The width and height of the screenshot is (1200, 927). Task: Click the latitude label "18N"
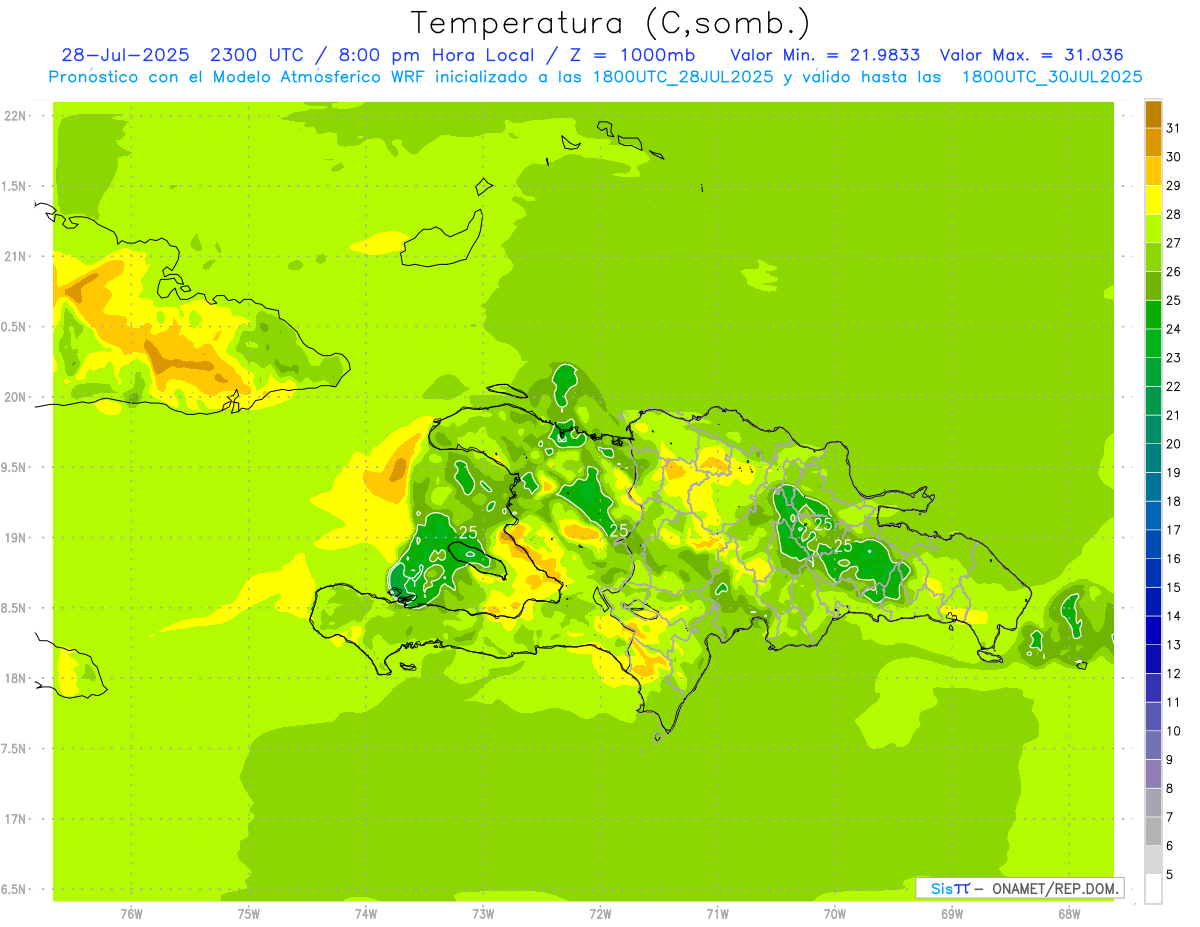(x=15, y=678)
